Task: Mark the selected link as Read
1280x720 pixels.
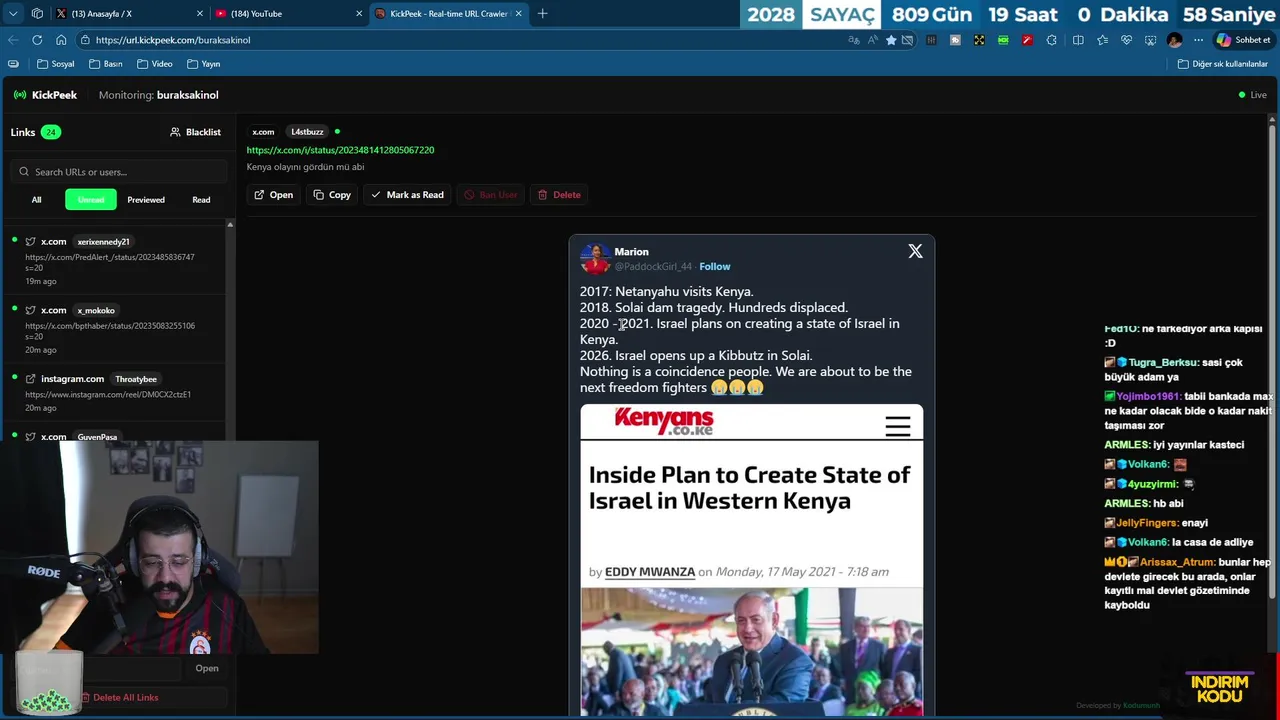Action: click(x=407, y=195)
